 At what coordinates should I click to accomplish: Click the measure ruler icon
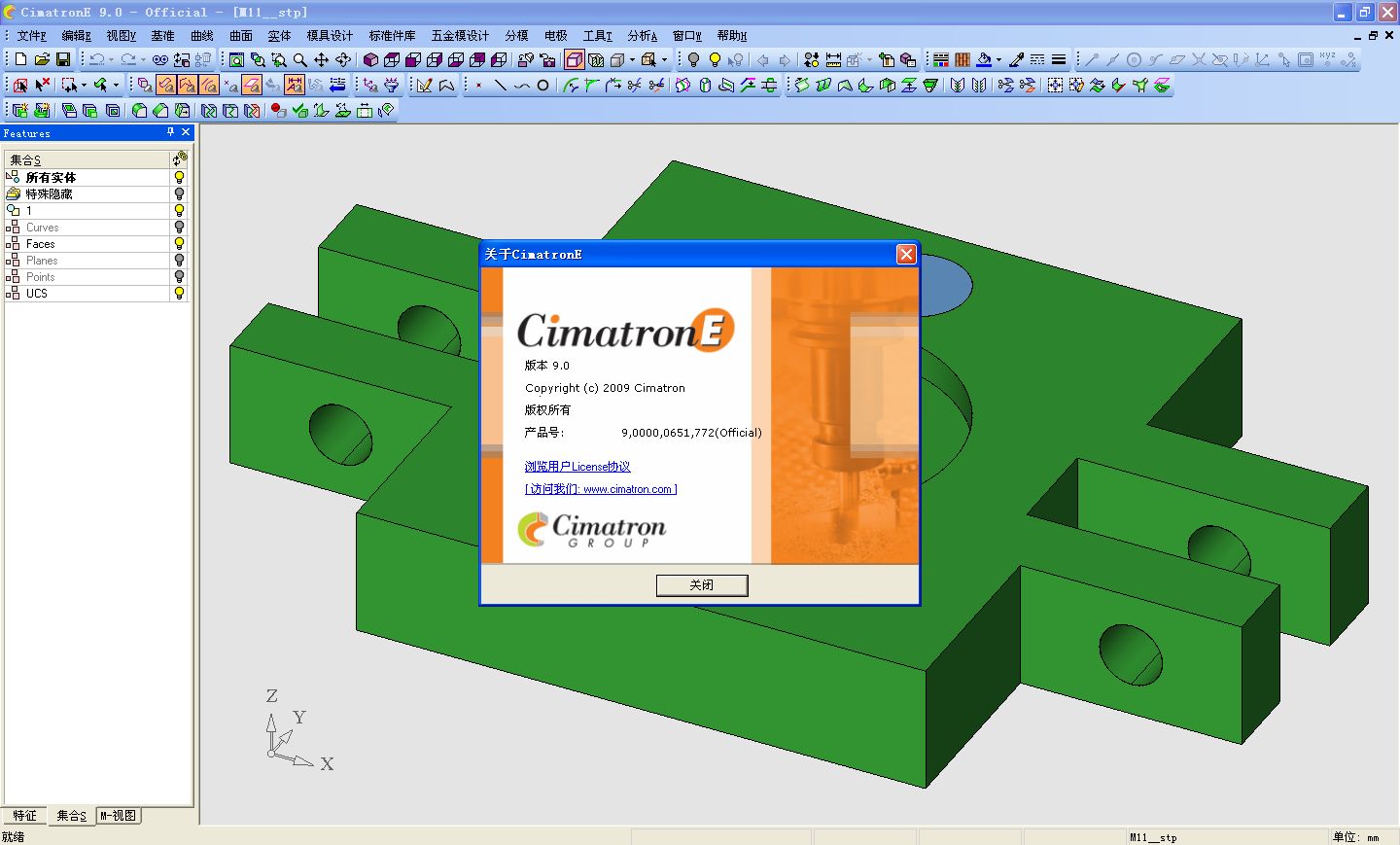point(833,59)
